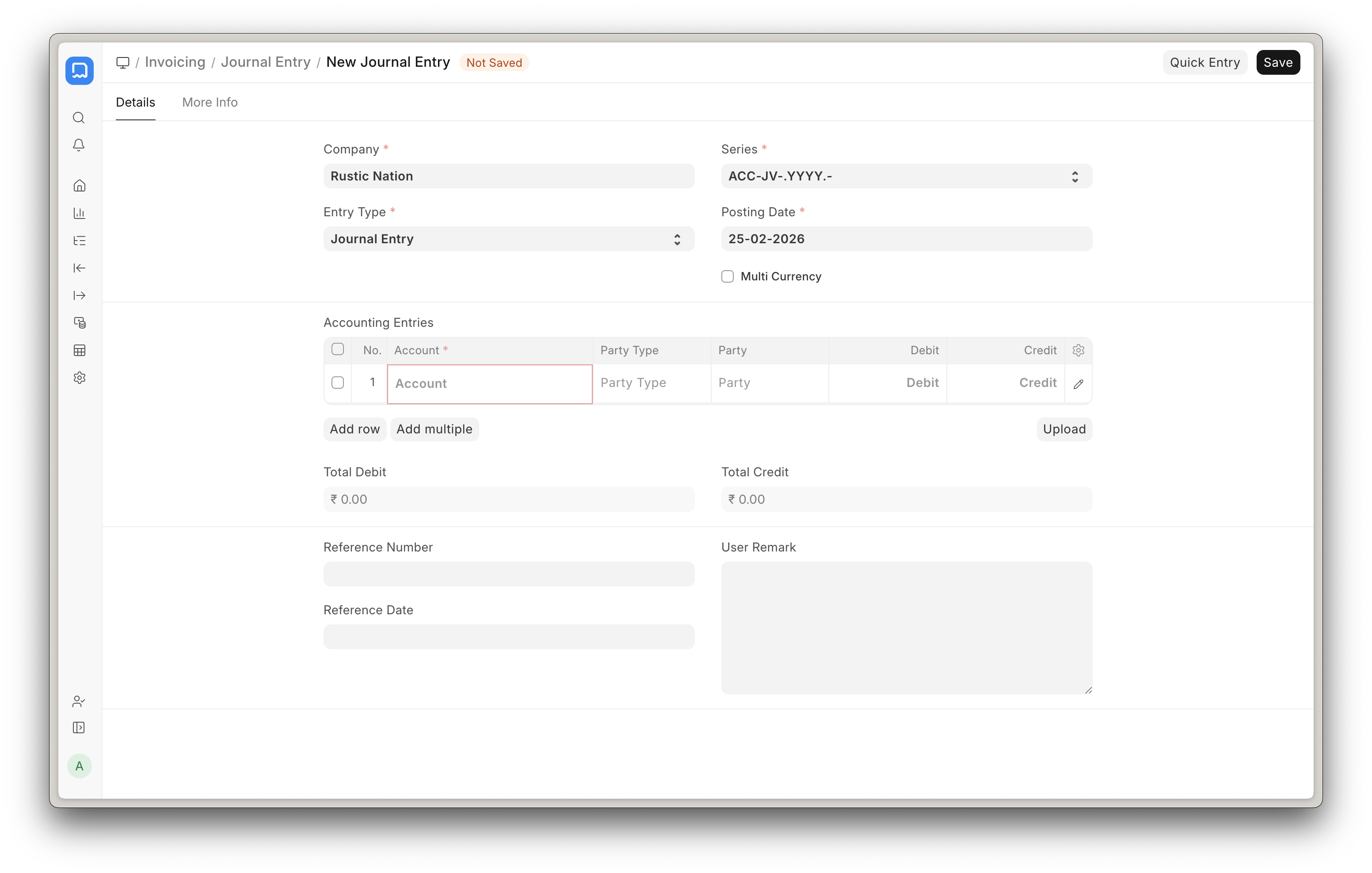Switch to the More Info tab
Image resolution: width=1372 pixels, height=873 pixels.
pos(210,102)
